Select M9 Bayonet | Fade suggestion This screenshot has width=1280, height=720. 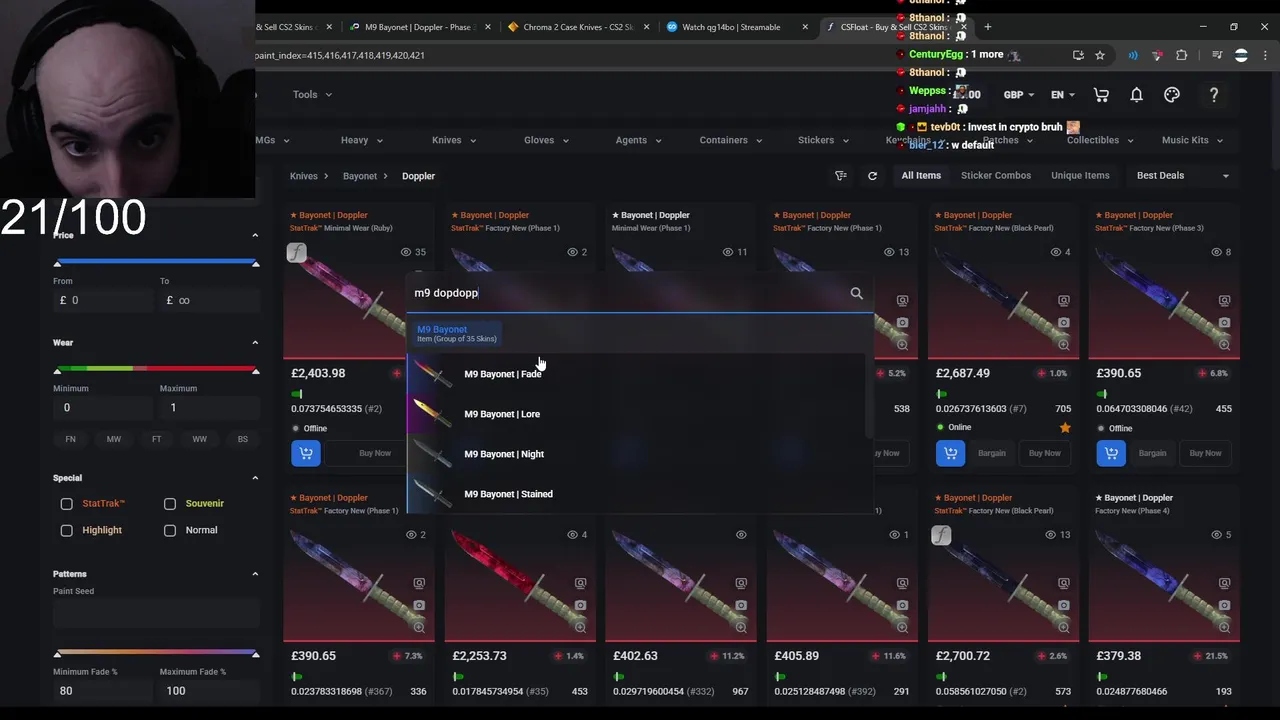click(636, 374)
